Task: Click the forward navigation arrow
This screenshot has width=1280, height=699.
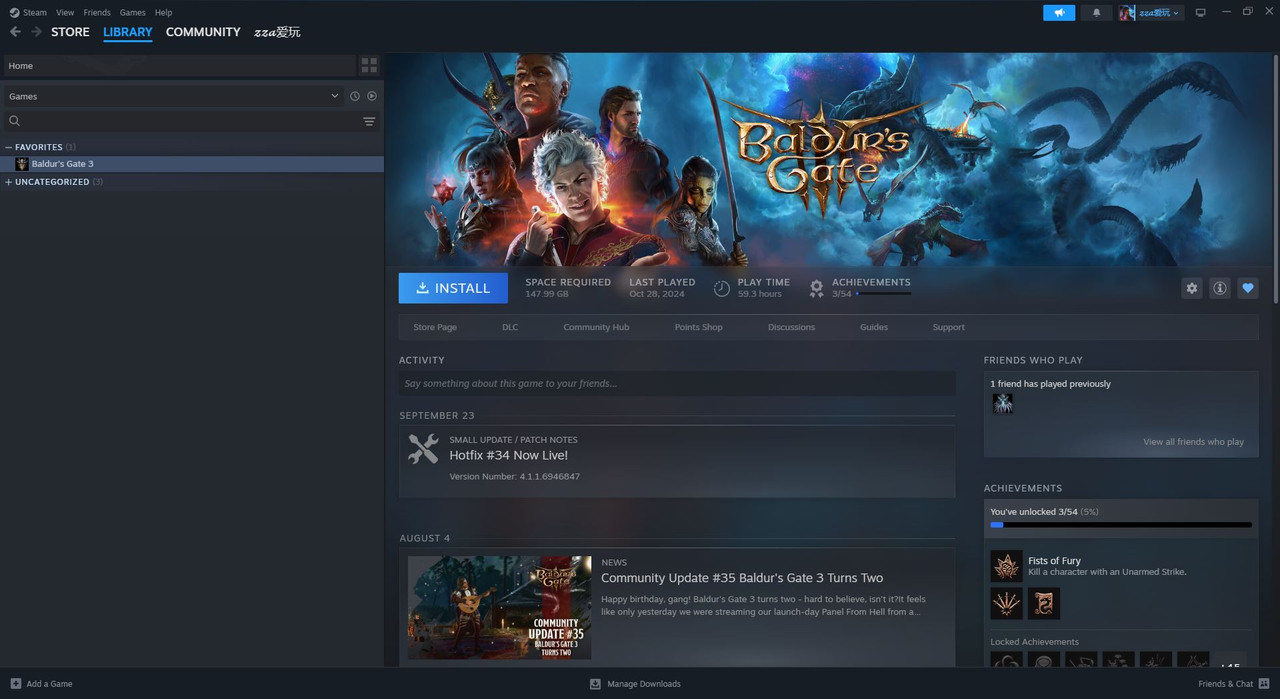Action: 37,32
